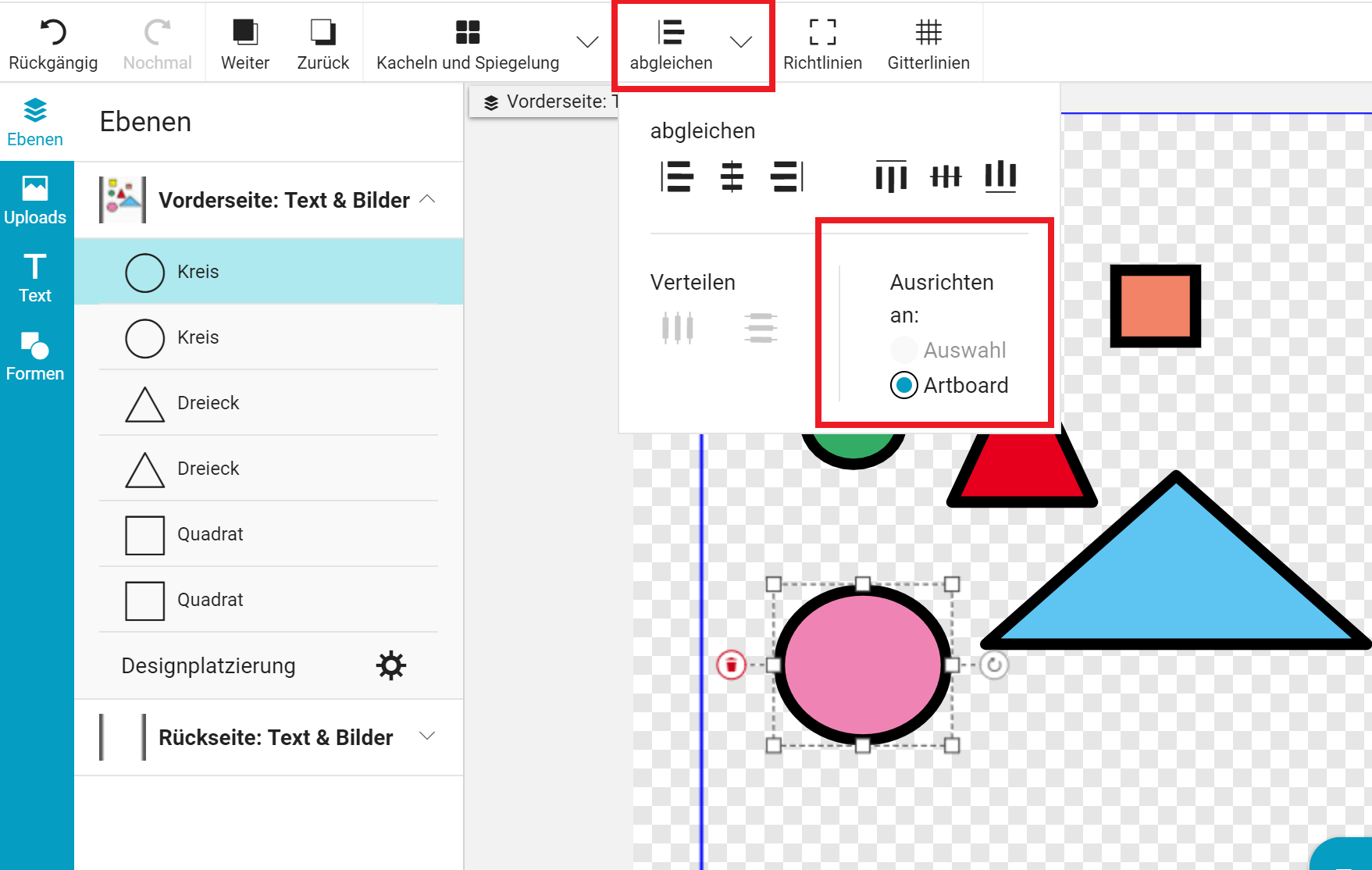
Task: Select the second Dreieck layer
Action: [269, 469]
